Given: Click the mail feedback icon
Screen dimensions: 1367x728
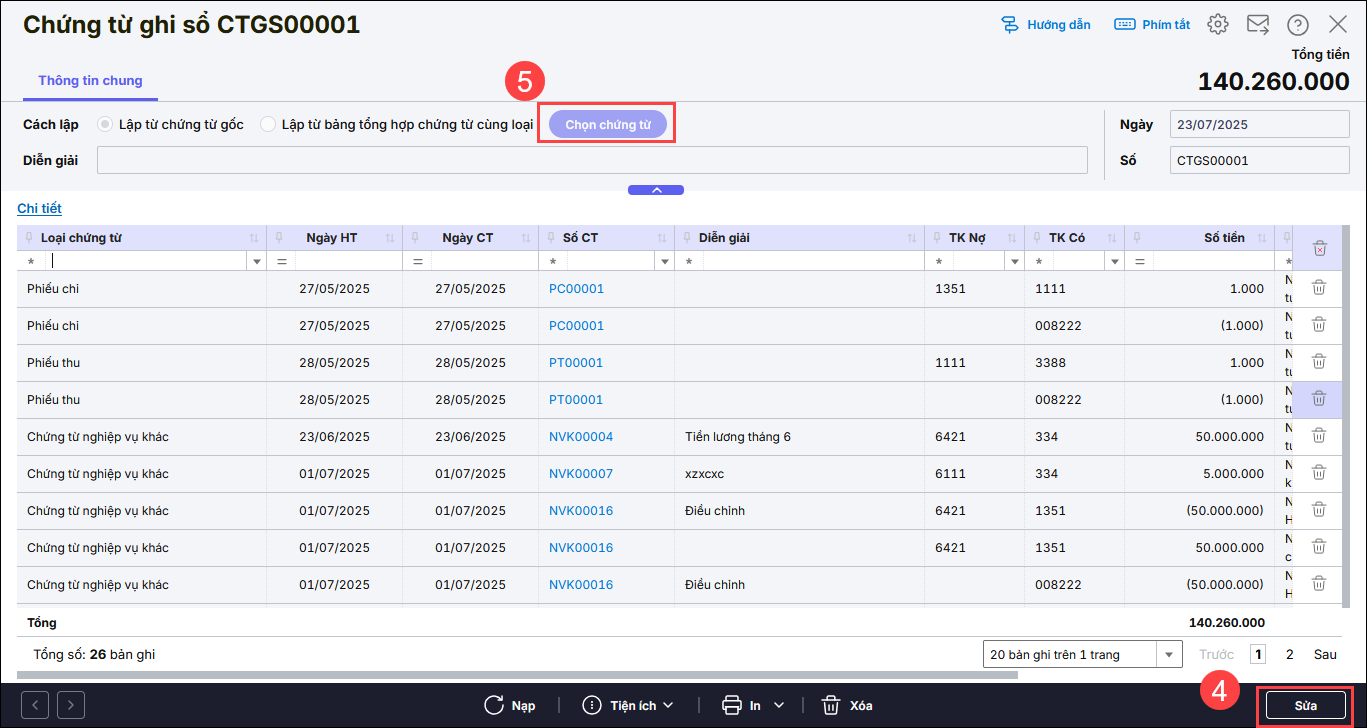Looking at the screenshot, I should click(x=1257, y=25).
